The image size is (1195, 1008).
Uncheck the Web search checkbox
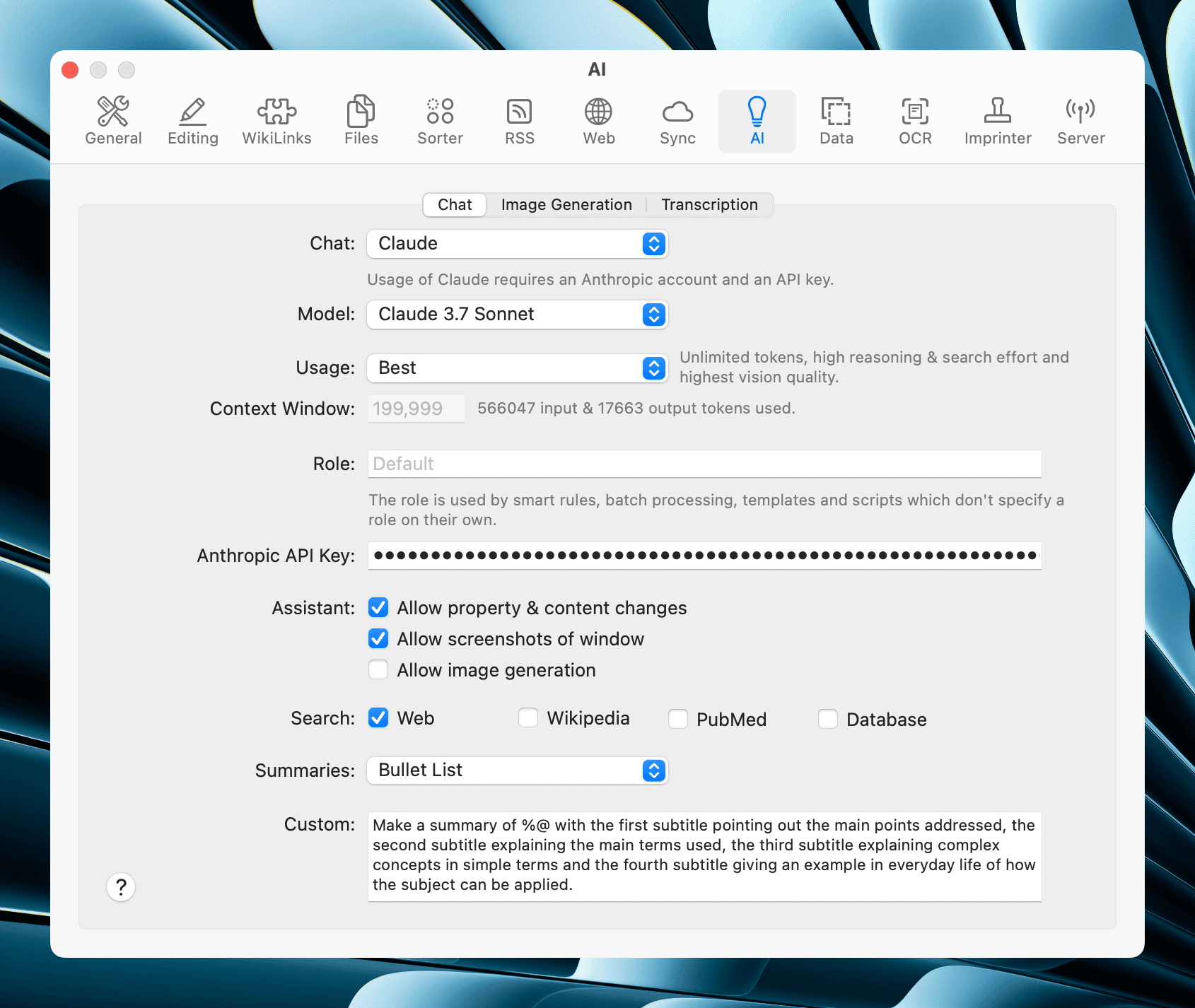378,718
